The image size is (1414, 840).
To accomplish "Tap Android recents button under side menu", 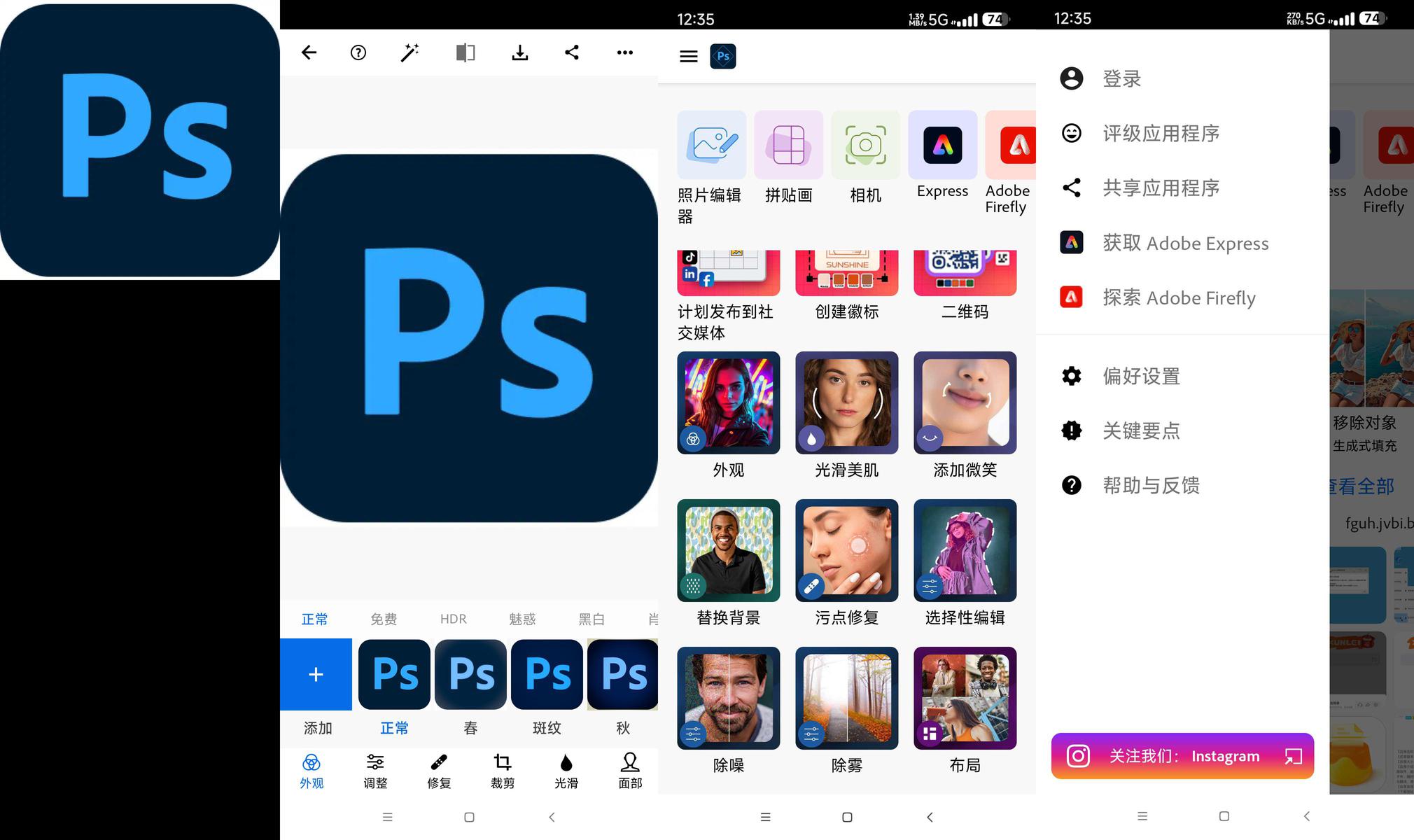I will click(x=1142, y=816).
